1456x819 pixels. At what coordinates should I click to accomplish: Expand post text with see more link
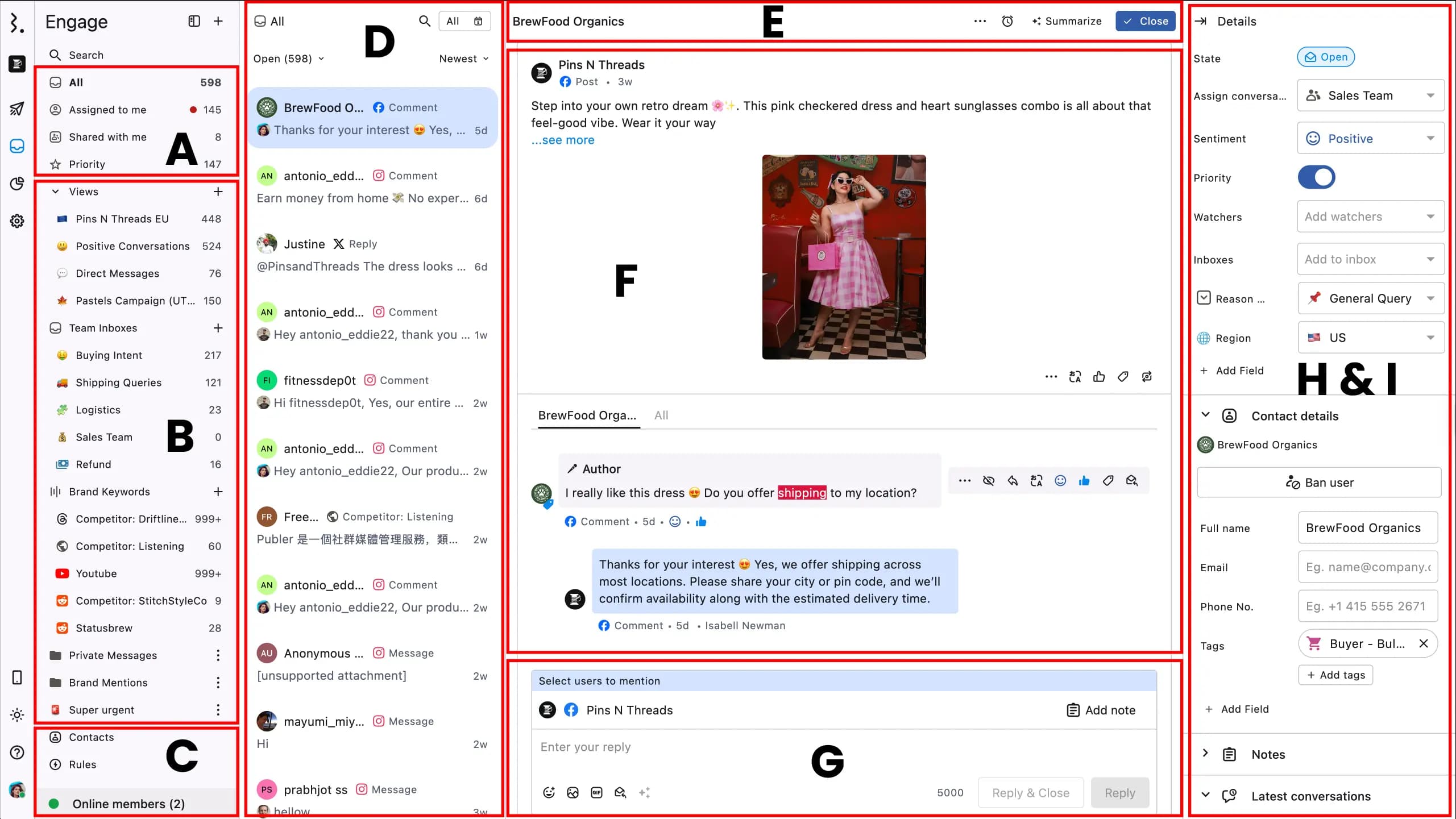pos(562,140)
